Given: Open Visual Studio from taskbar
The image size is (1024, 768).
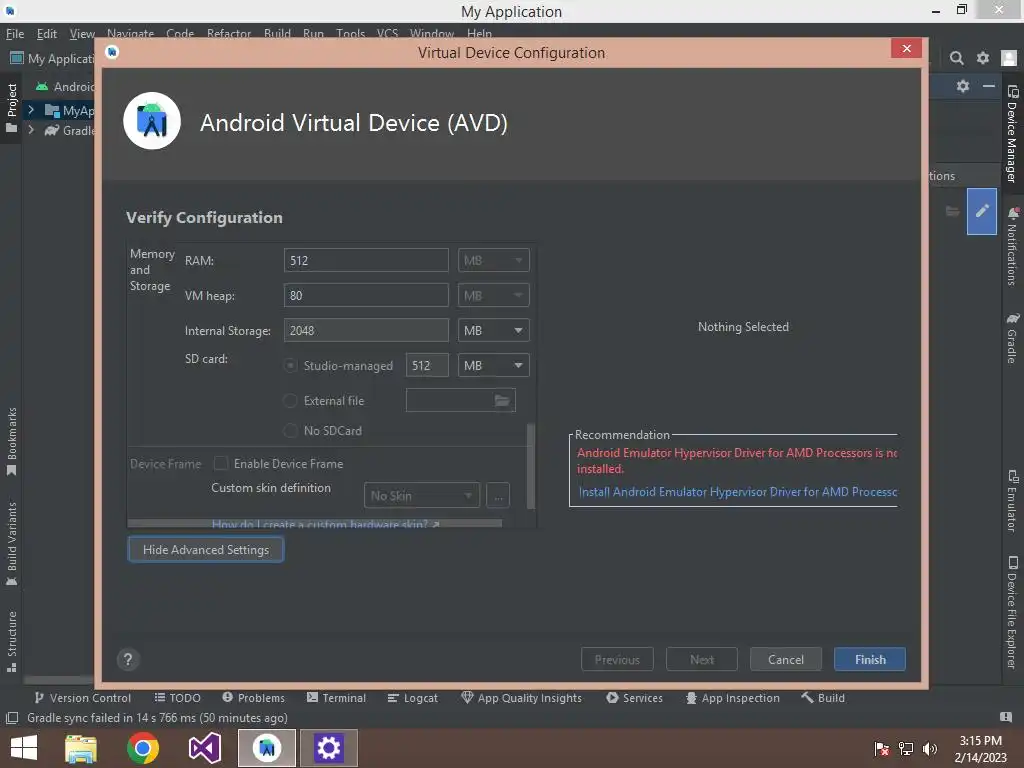Looking at the screenshot, I should tap(204, 748).
